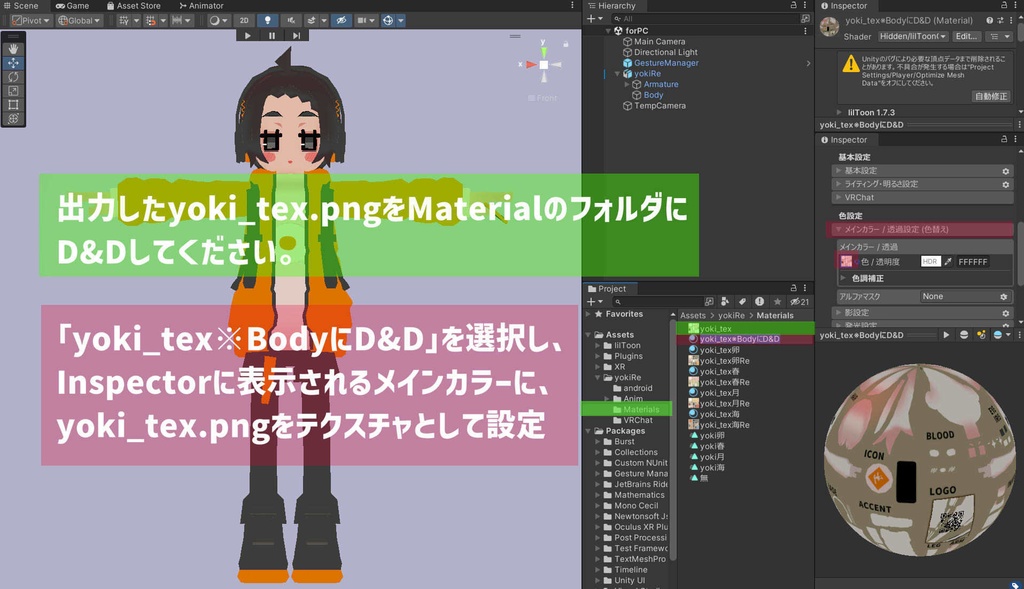Viewport: 1024px width, 589px height.
Task: Open the Hidden/lilToon shader dropdown
Action: pyautogui.click(x=913, y=37)
